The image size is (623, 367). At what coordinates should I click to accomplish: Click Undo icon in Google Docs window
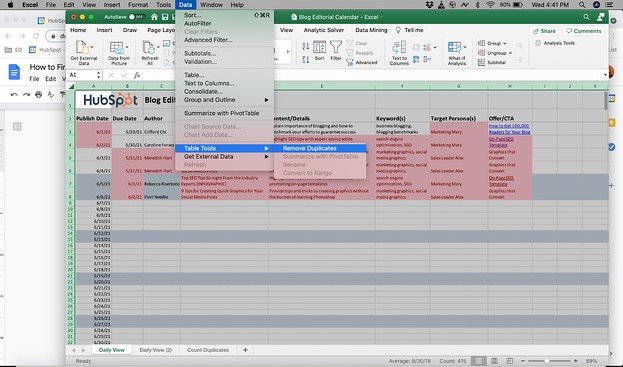point(14,95)
